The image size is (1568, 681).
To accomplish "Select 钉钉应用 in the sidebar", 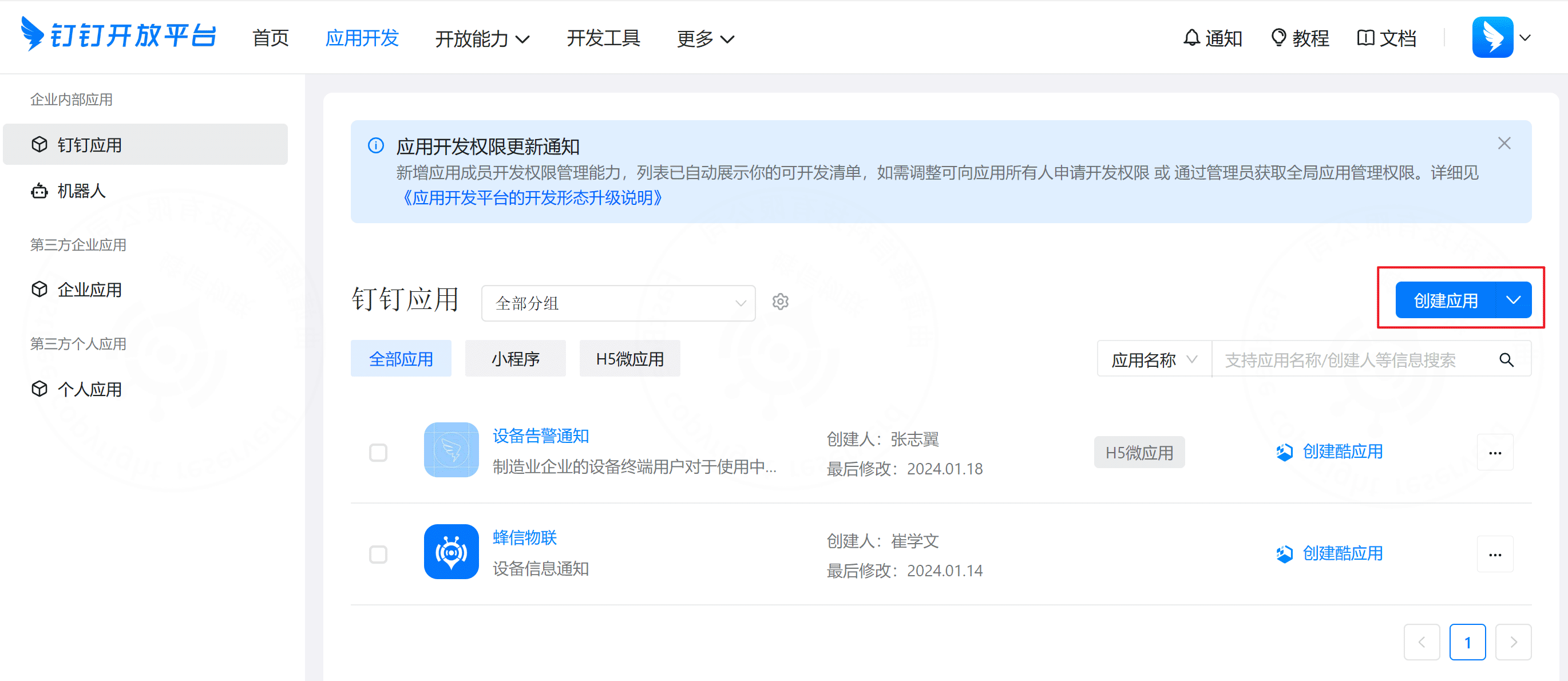I will (x=145, y=144).
